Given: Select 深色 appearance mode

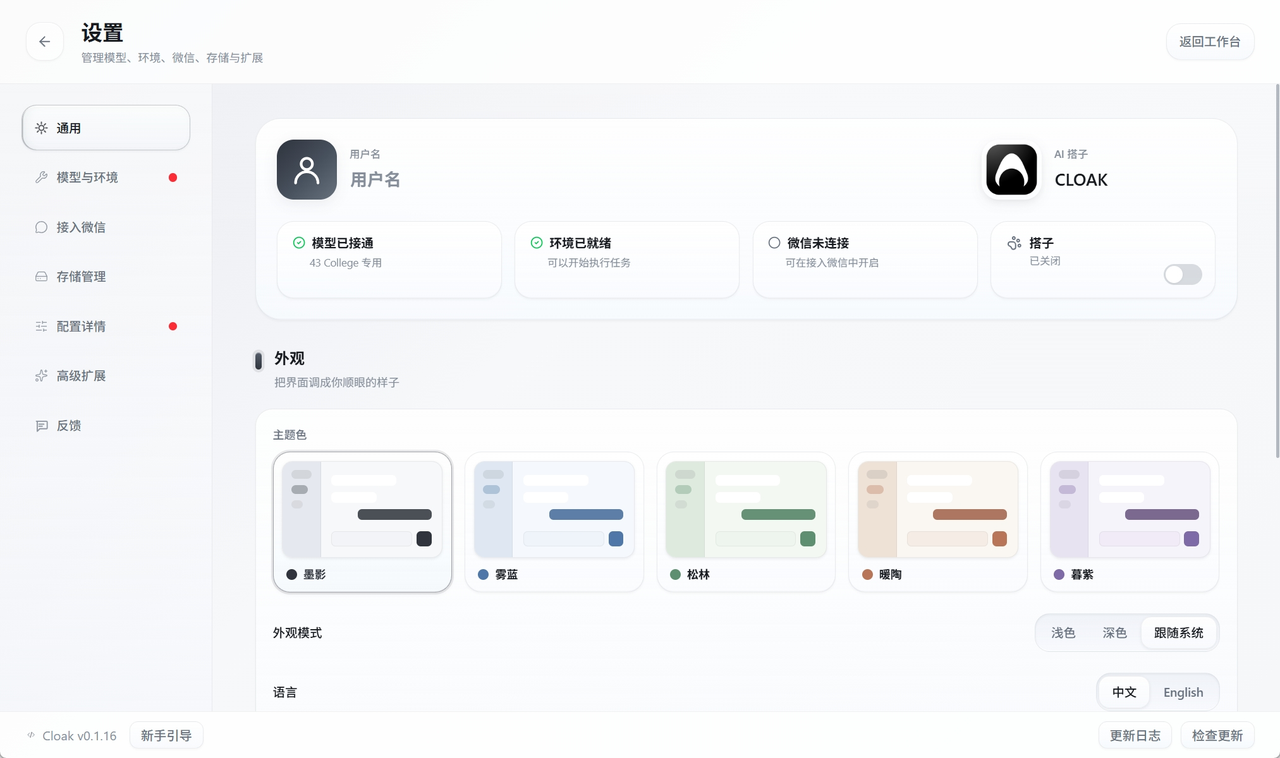Looking at the screenshot, I should 1115,633.
